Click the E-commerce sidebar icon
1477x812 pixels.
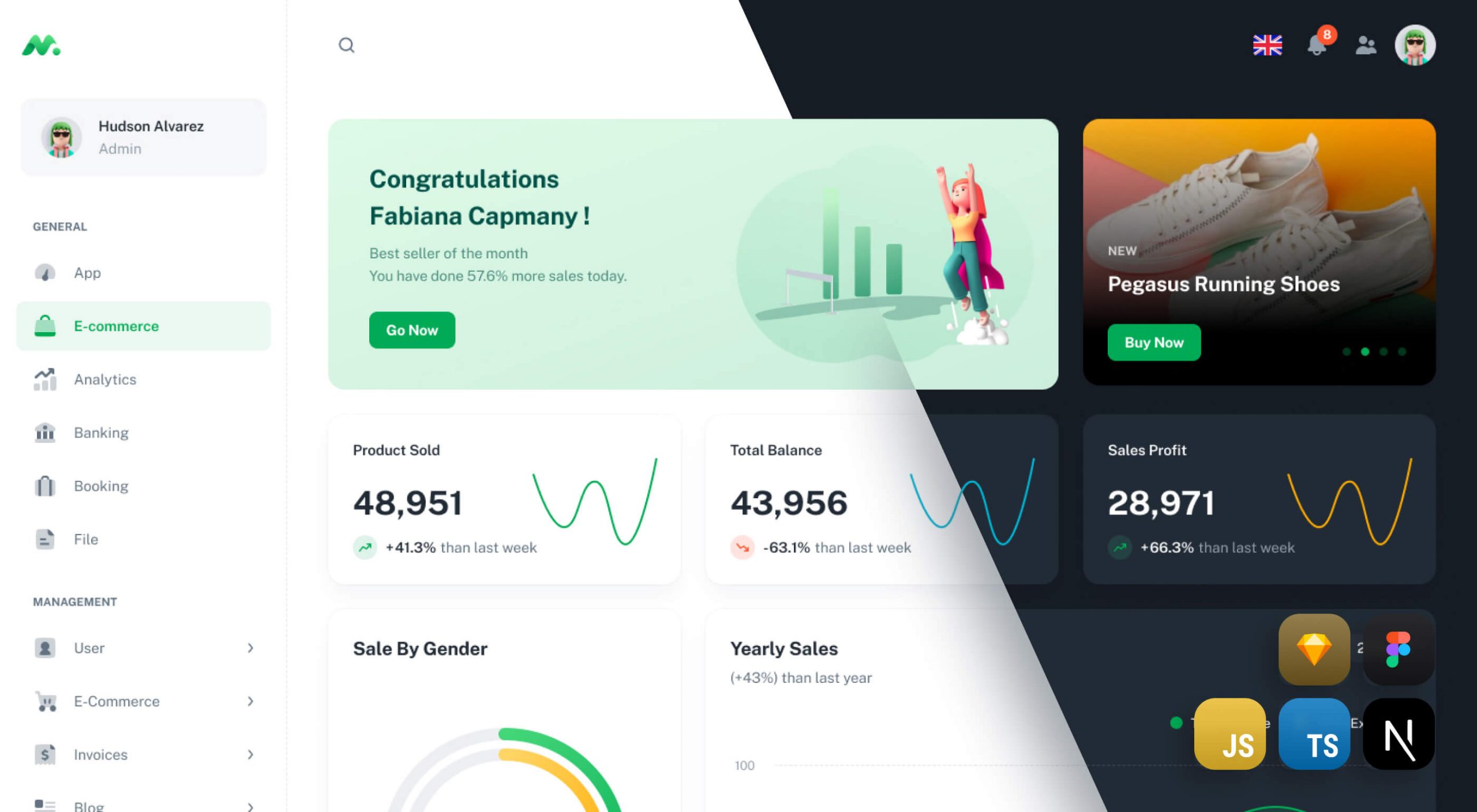[45, 326]
